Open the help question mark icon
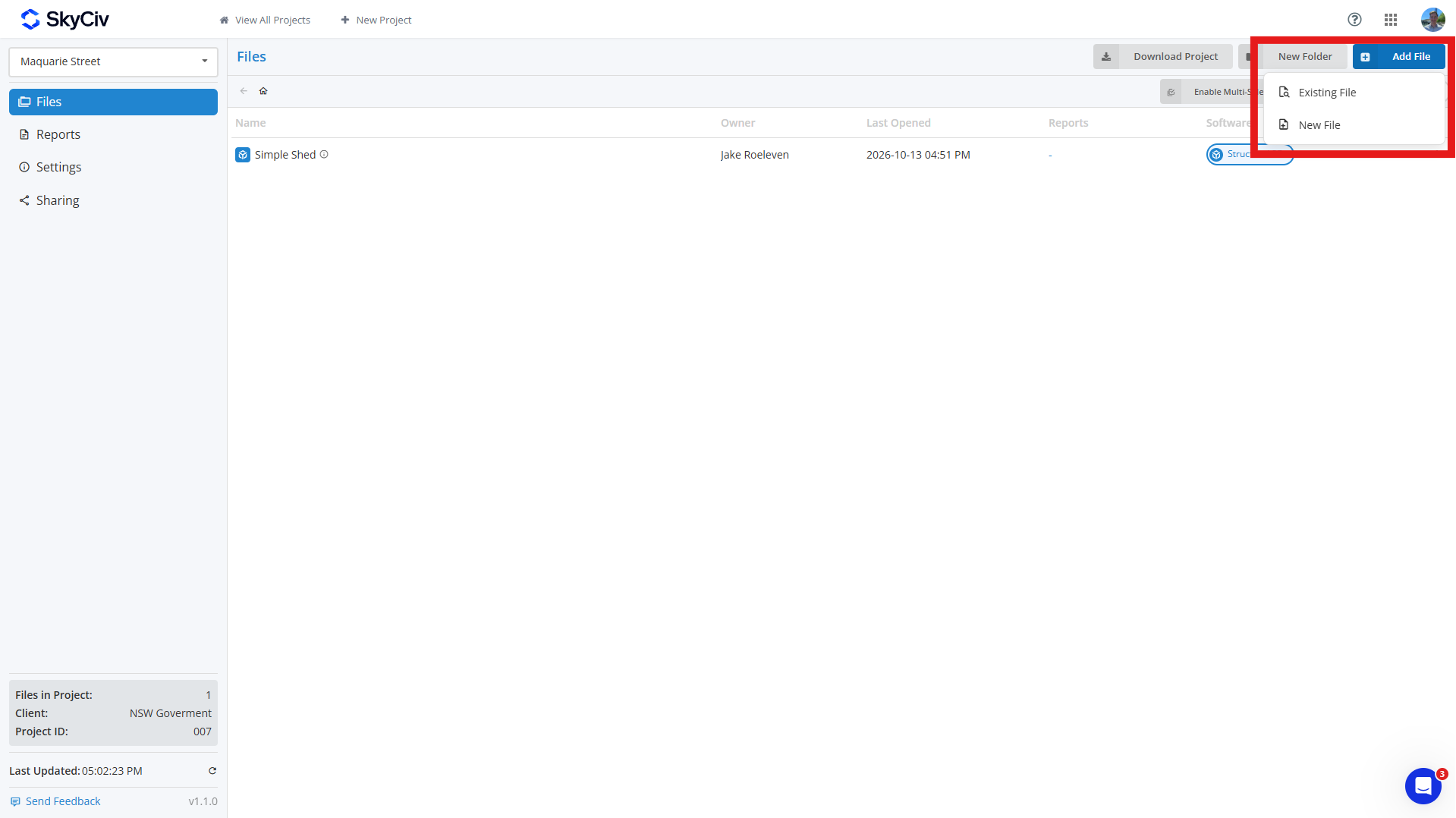This screenshot has width=1456, height=818. [x=1354, y=20]
